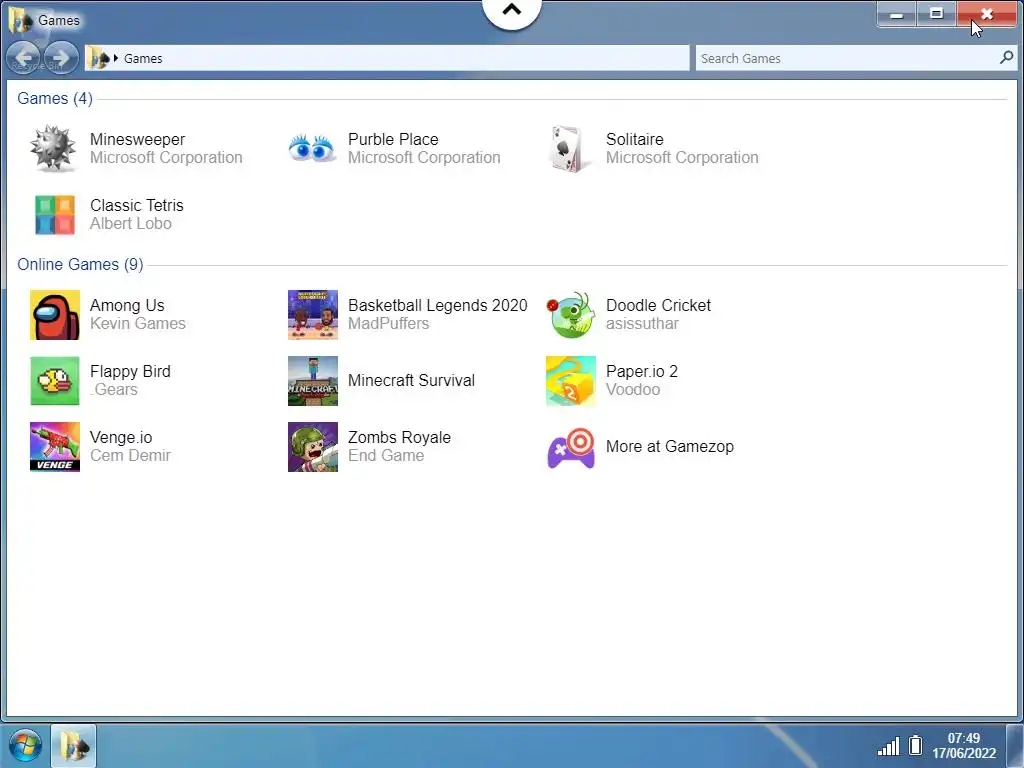Select the Paper.io 2 title text

point(642,371)
